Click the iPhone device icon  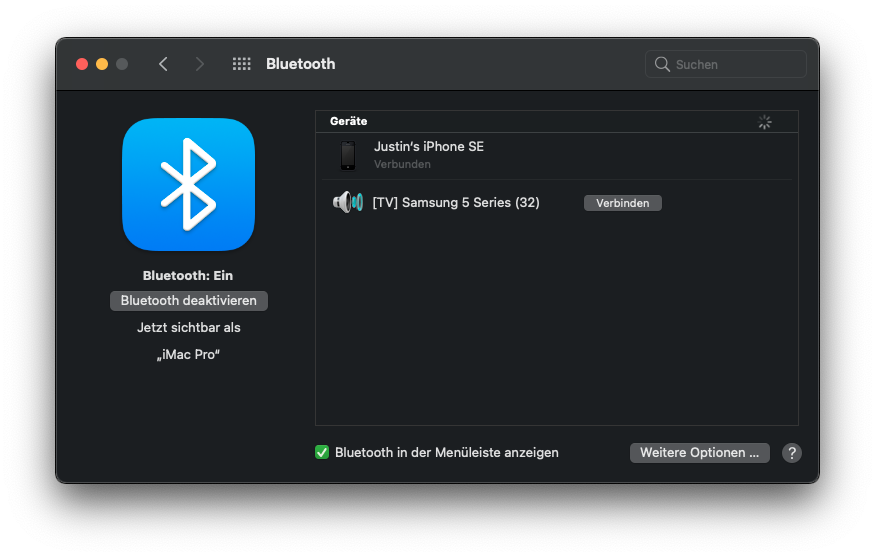348,155
